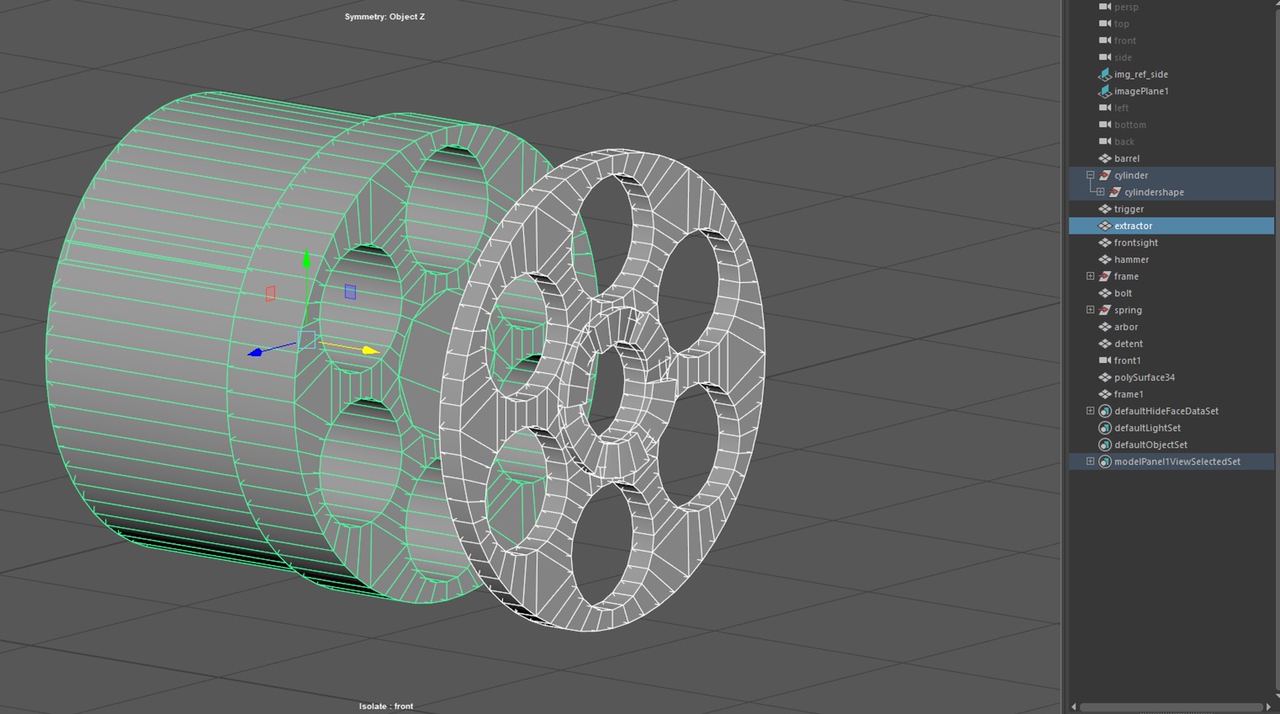Expand the modelPanel1ViewSelectedSet node
1280x714 pixels.
1090,462
